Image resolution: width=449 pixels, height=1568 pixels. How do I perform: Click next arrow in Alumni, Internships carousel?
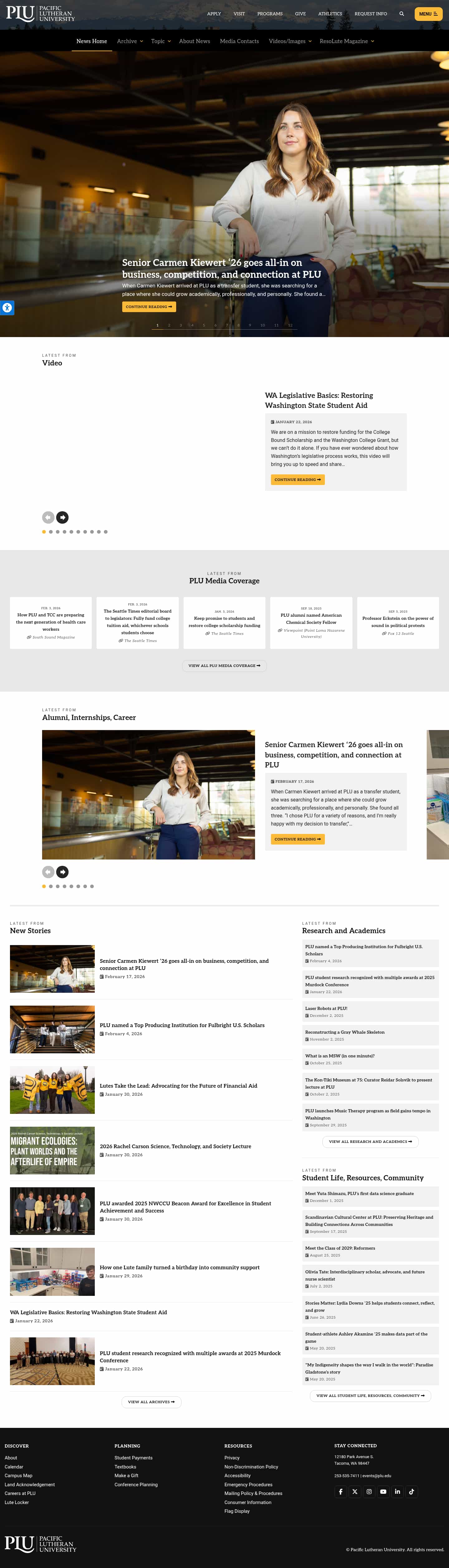[x=62, y=872]
